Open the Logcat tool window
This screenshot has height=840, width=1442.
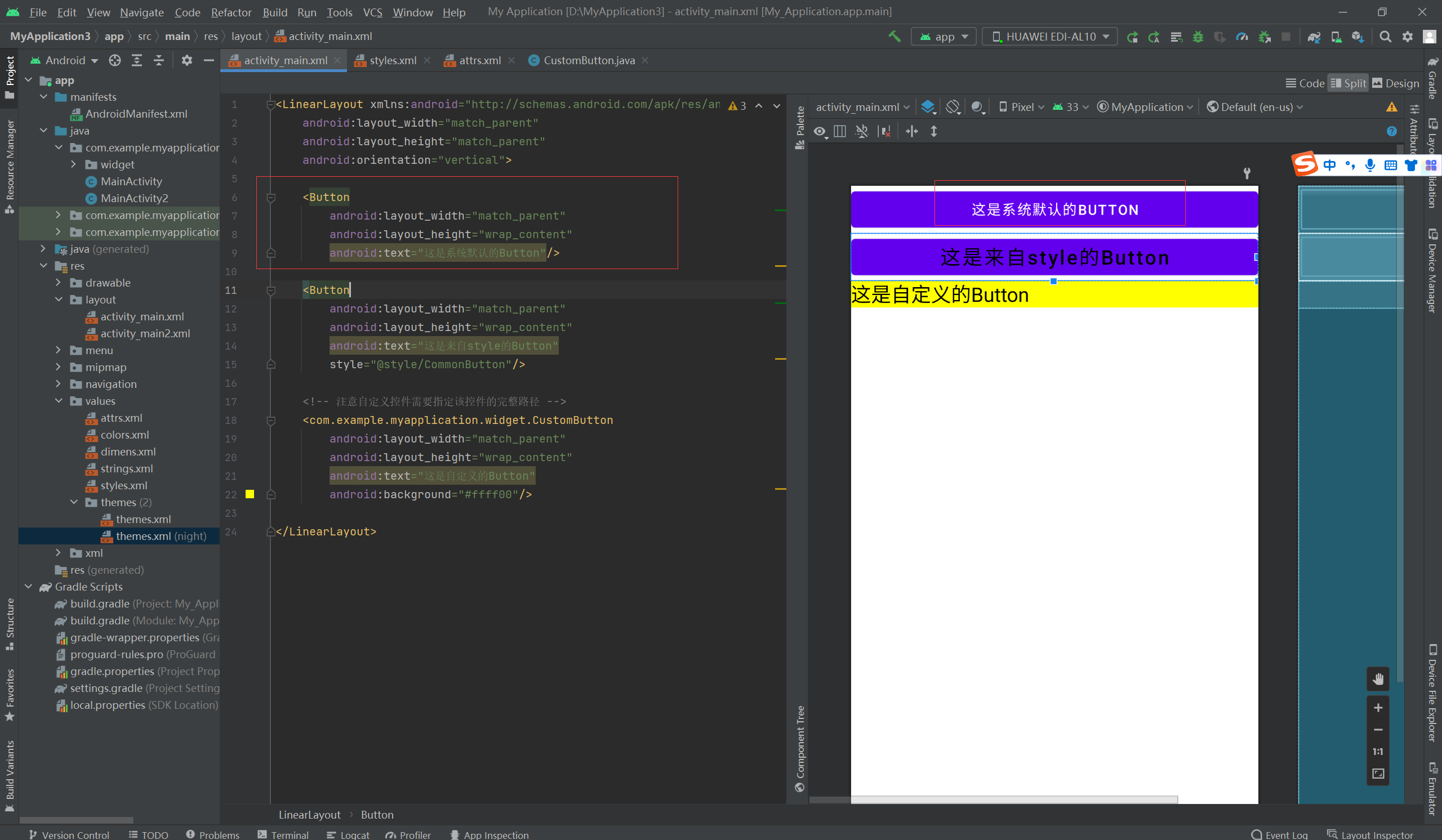pos(348,835)
